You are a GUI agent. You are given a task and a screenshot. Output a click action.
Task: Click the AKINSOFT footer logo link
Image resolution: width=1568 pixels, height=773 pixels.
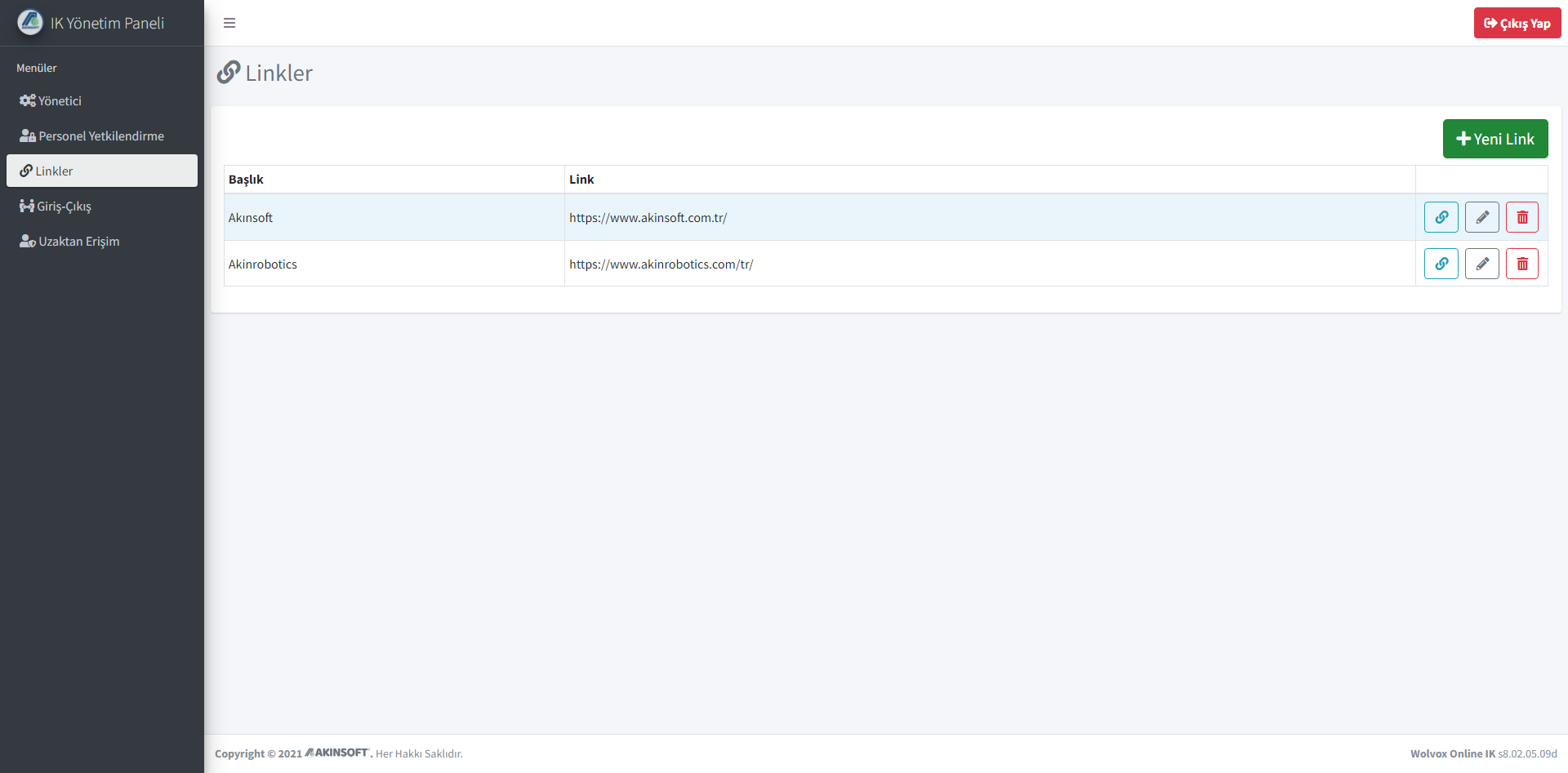(x=338, y=753)
